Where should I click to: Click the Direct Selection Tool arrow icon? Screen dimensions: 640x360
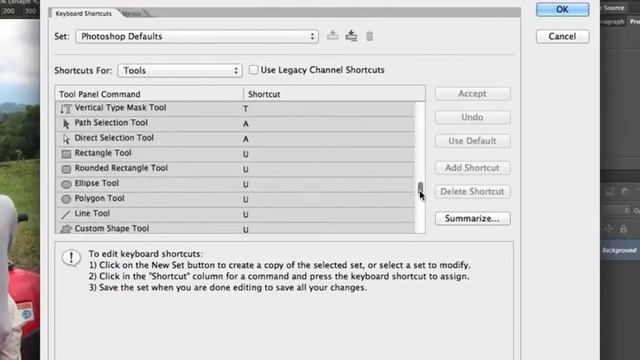coord(66,139)
